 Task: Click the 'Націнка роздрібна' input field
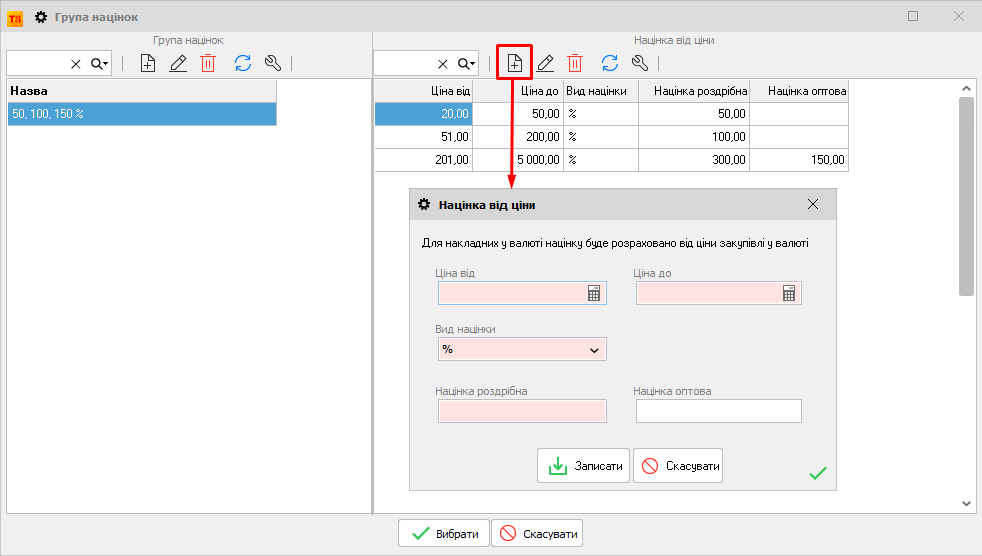pyautogui.click(x=522, y=411)
